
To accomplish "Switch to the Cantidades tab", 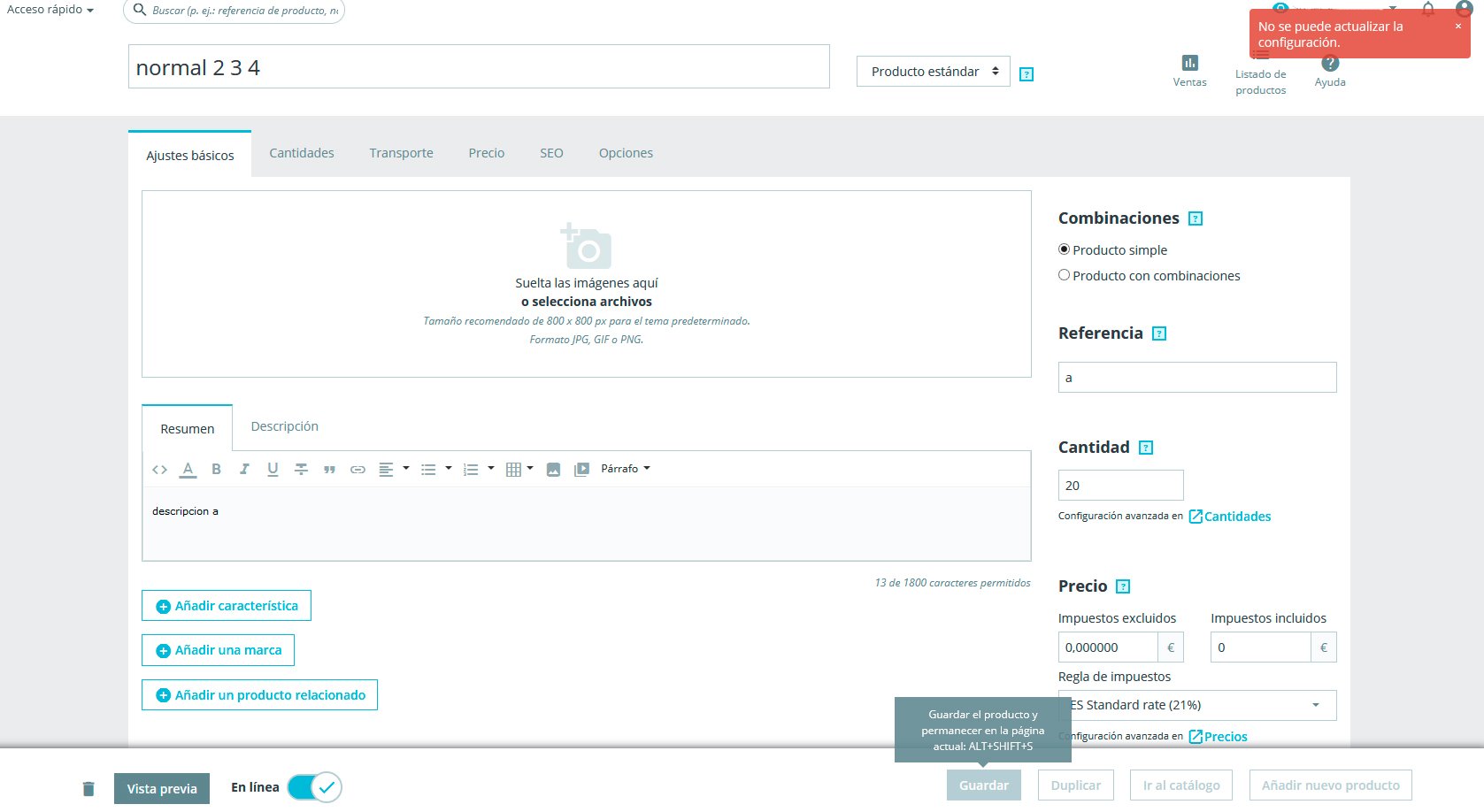I will tap(302, 153).
